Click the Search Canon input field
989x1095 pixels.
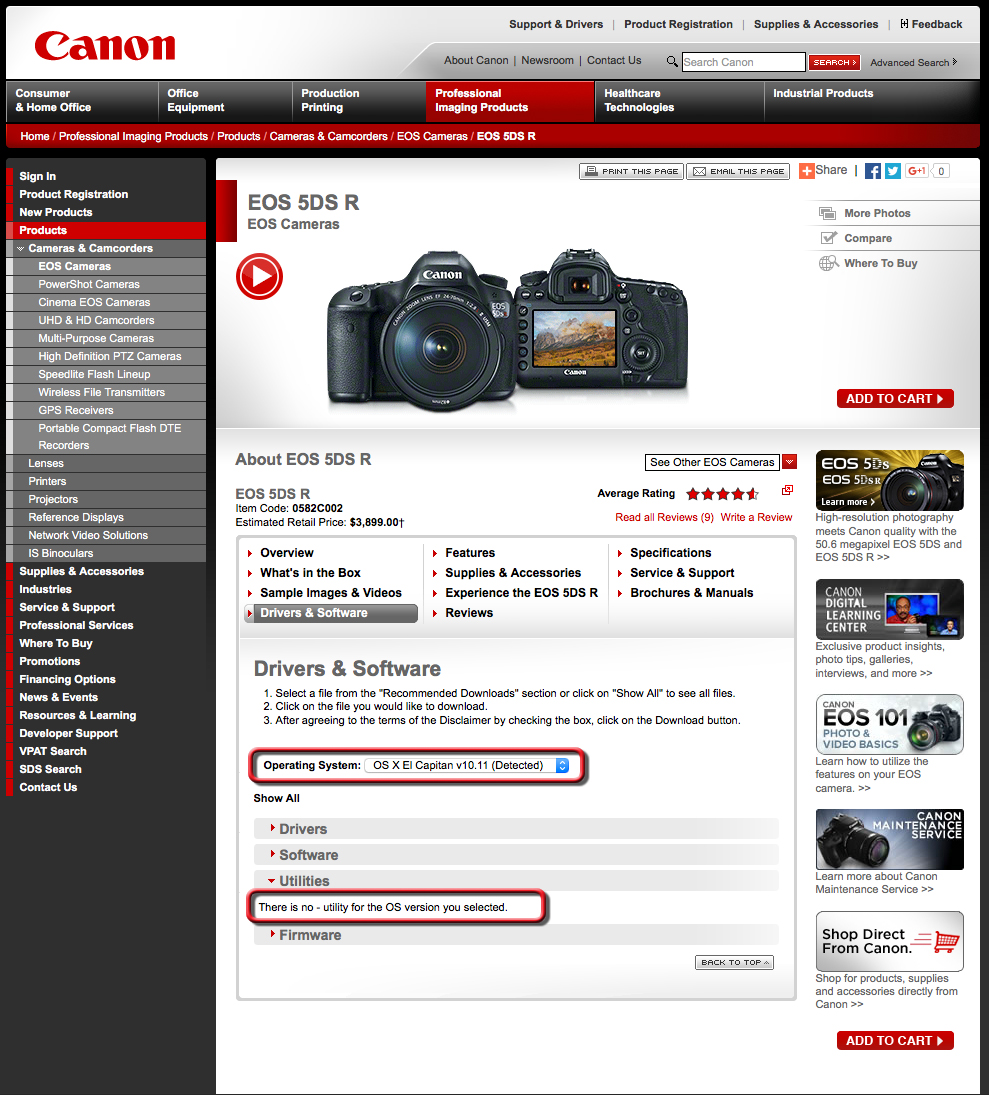click(743, 62)
